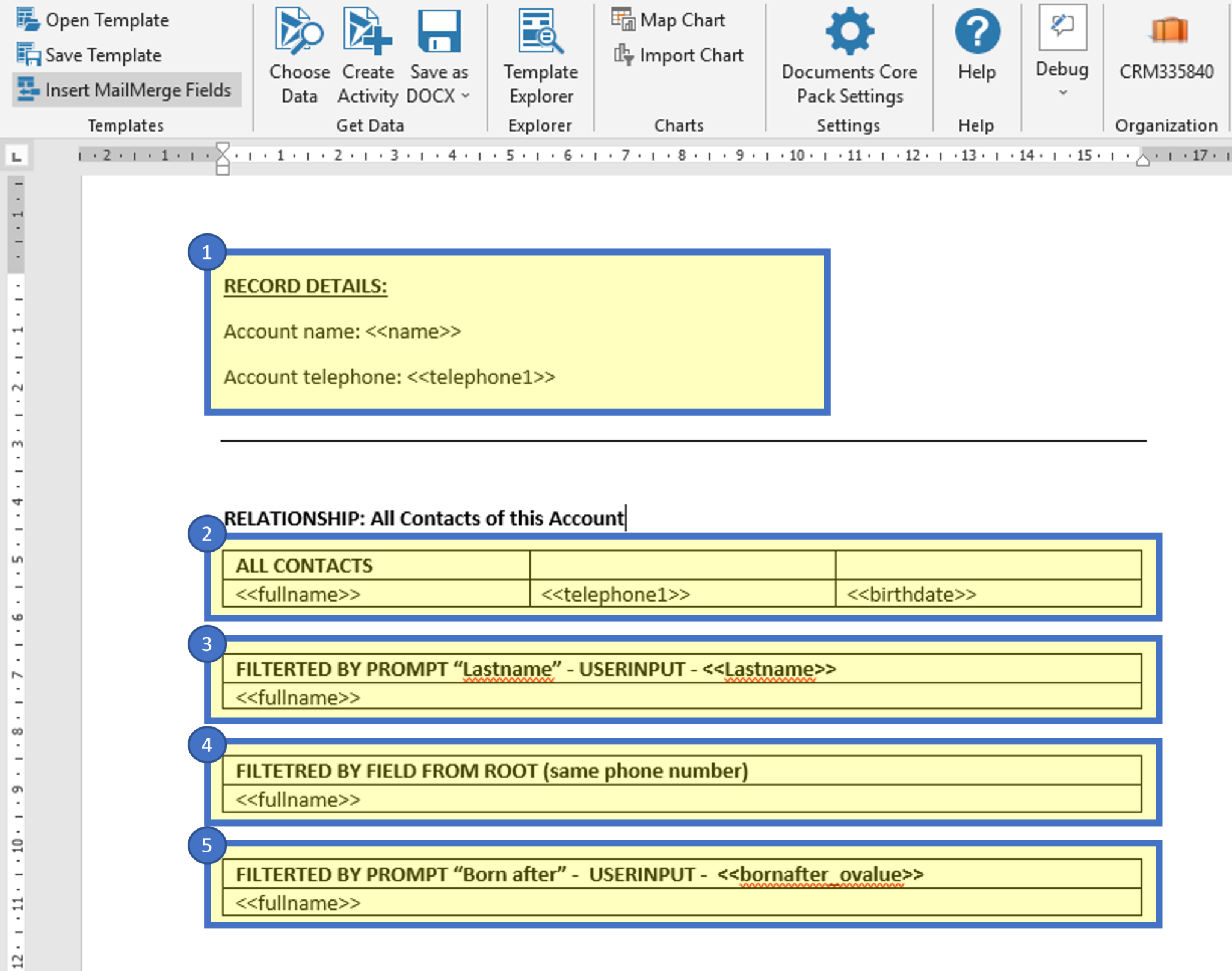Click the Open Template icon
1232x971 pixels.
tap(27, 19)
